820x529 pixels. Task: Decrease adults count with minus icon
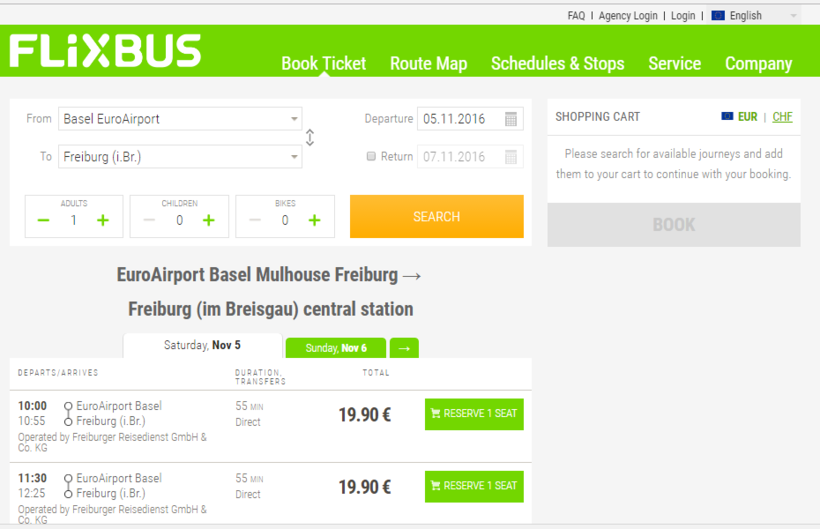[x=43, y=220]
